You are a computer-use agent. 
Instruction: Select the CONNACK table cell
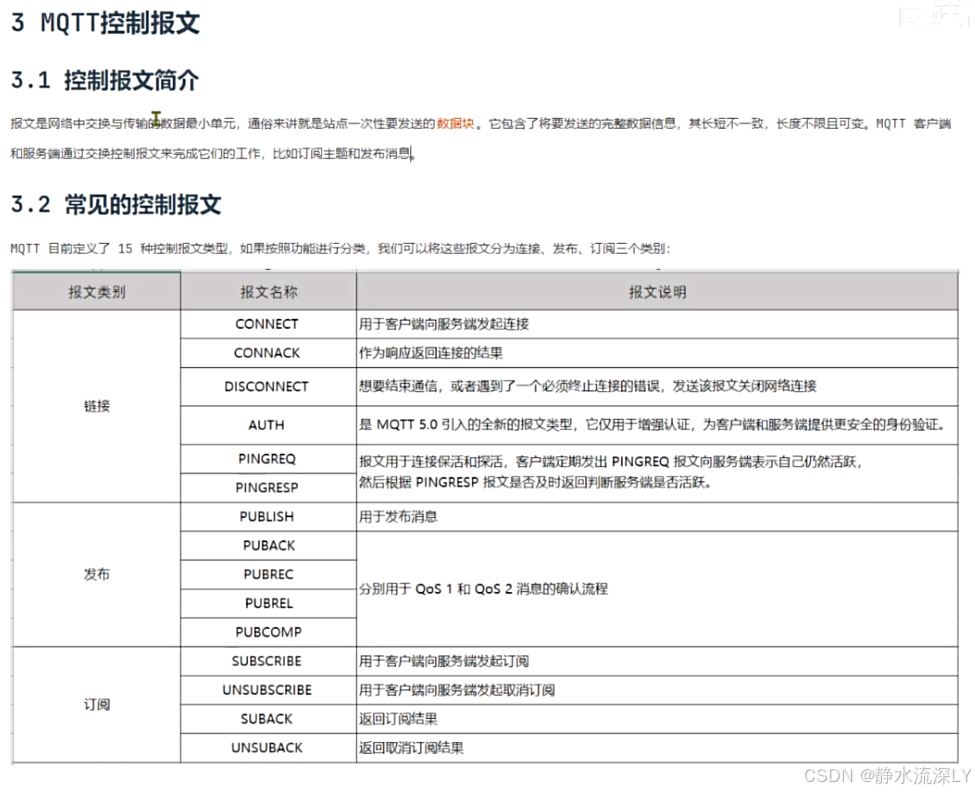[x=267, y=353]
